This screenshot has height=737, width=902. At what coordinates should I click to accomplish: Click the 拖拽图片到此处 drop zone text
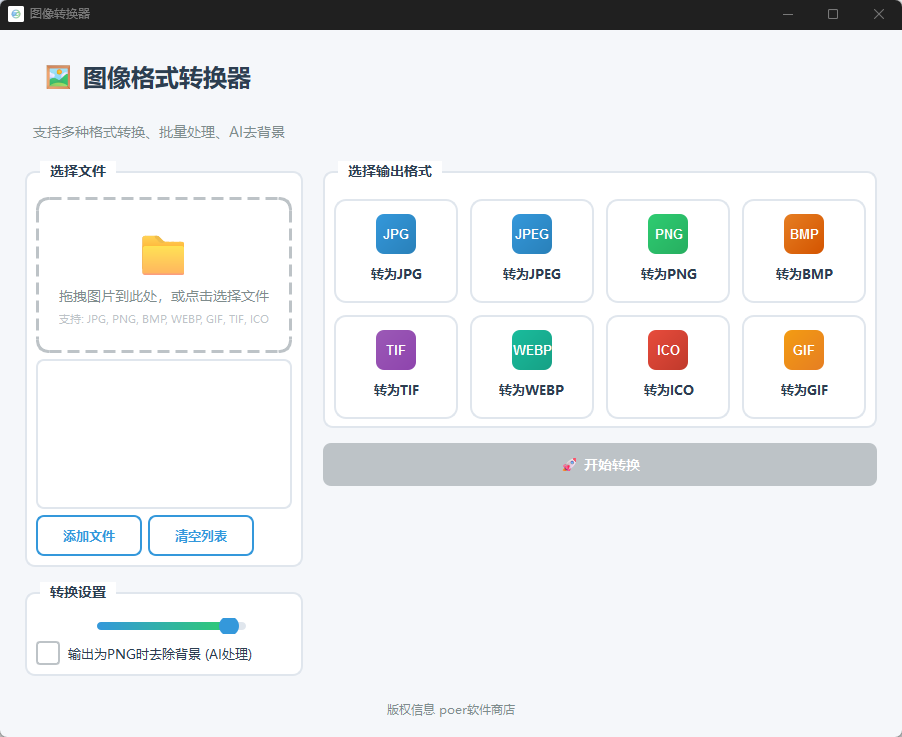pyautogui.click(x=163, y=296)
